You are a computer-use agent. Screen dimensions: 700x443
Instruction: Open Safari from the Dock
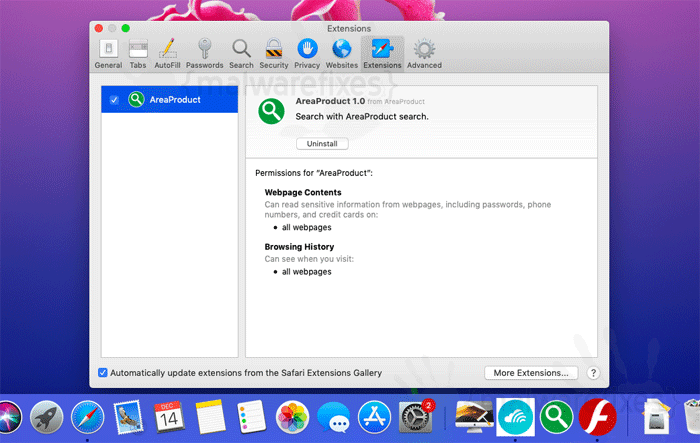coord(88,418)
